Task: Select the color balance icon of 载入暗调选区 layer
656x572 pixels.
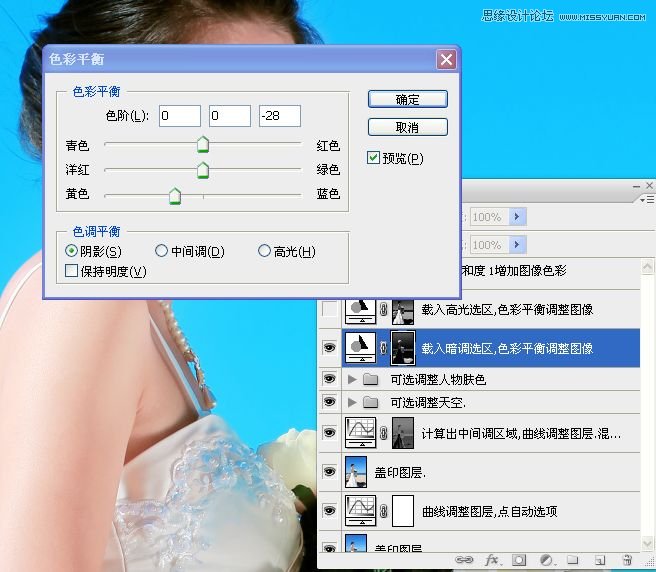Action: click(360, 348)
